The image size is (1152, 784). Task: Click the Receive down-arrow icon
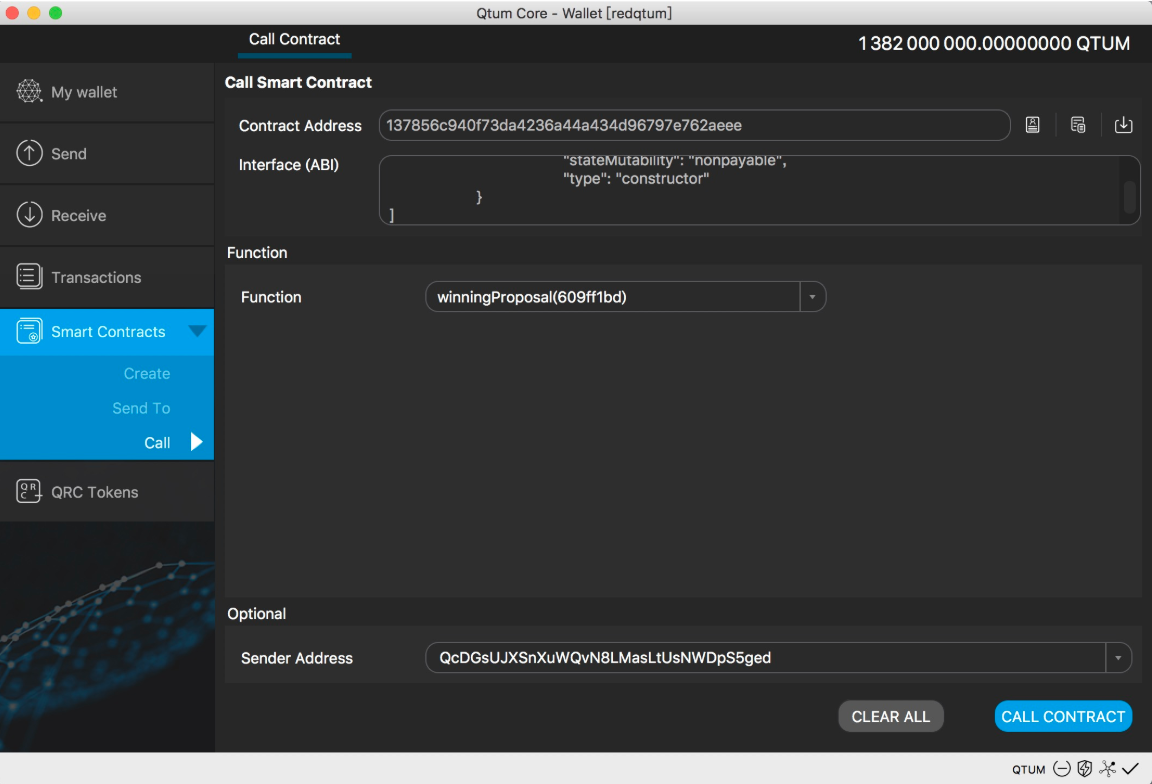tap(29, 215)
